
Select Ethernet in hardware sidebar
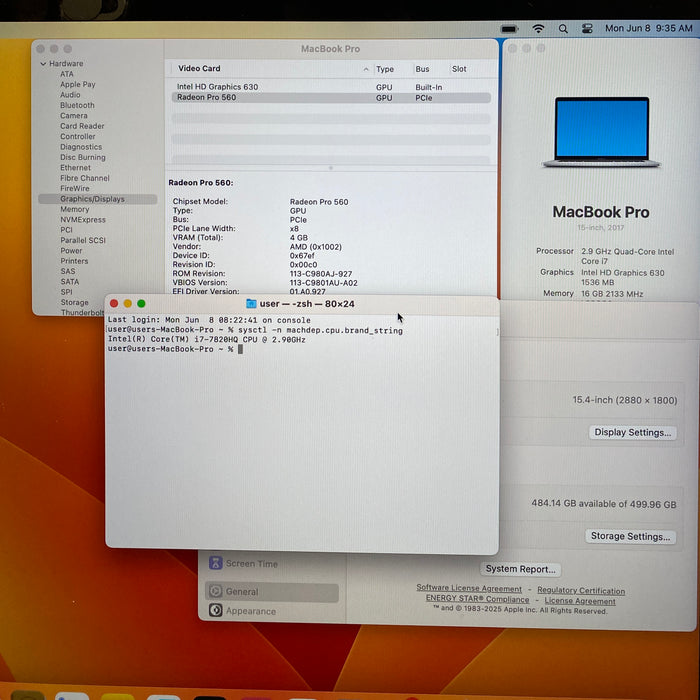click(75, 167)
